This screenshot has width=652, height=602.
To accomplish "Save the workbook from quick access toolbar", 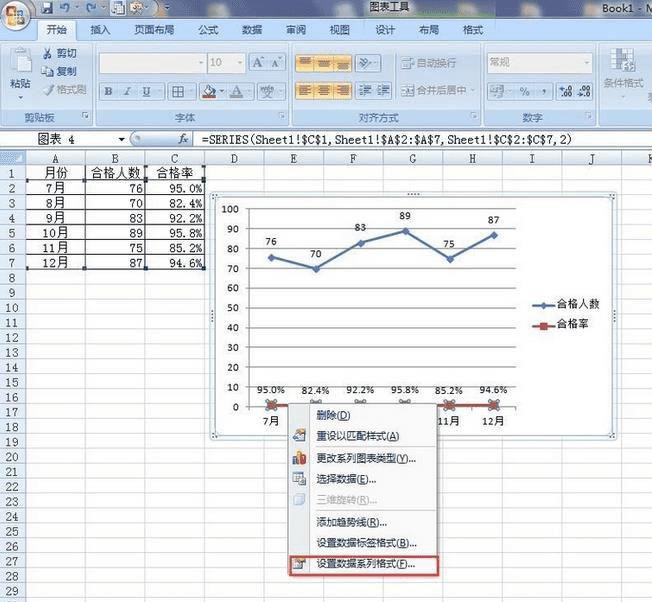I will pos(47,7).
